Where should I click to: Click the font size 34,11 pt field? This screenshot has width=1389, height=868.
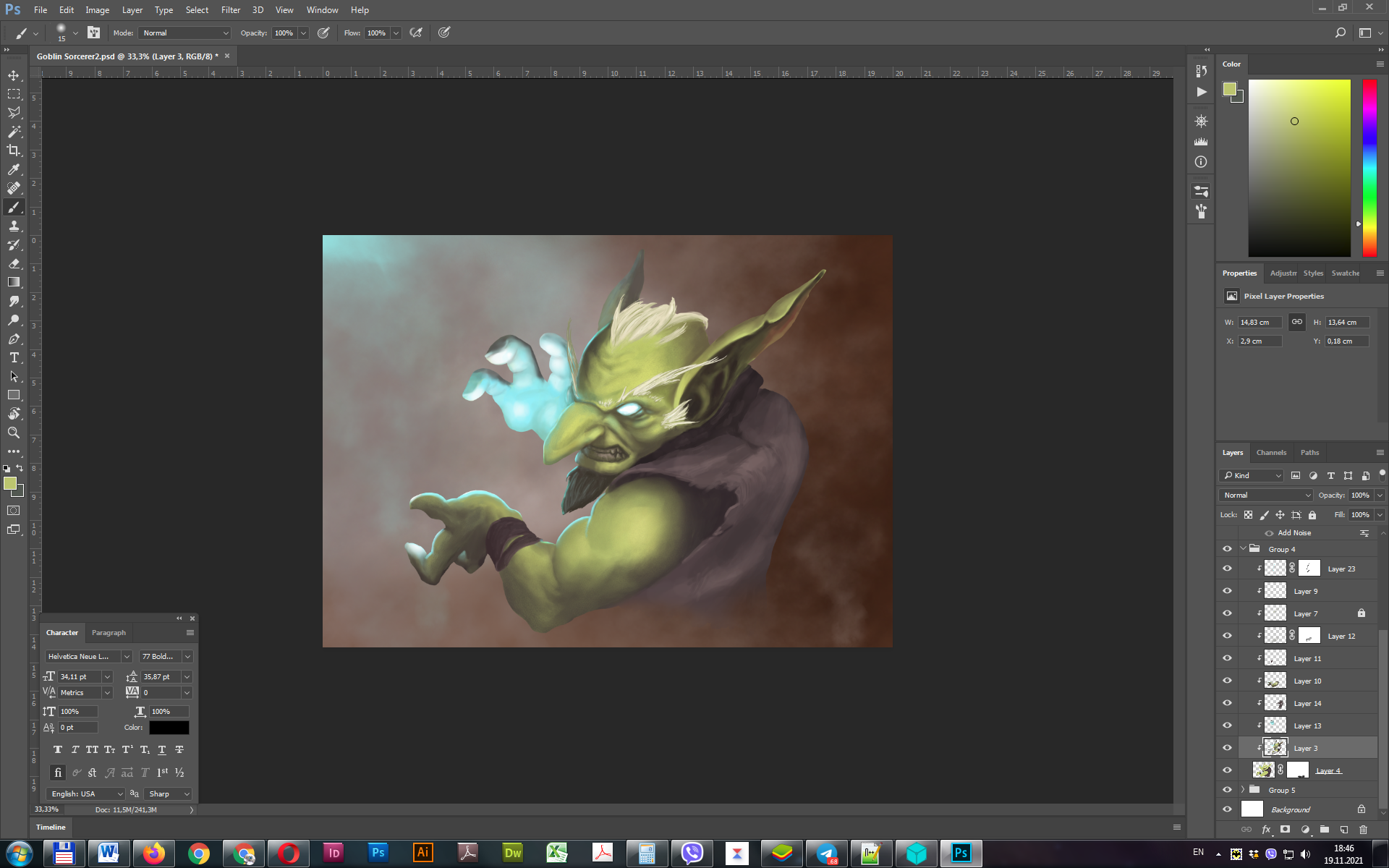pos(79,676)
